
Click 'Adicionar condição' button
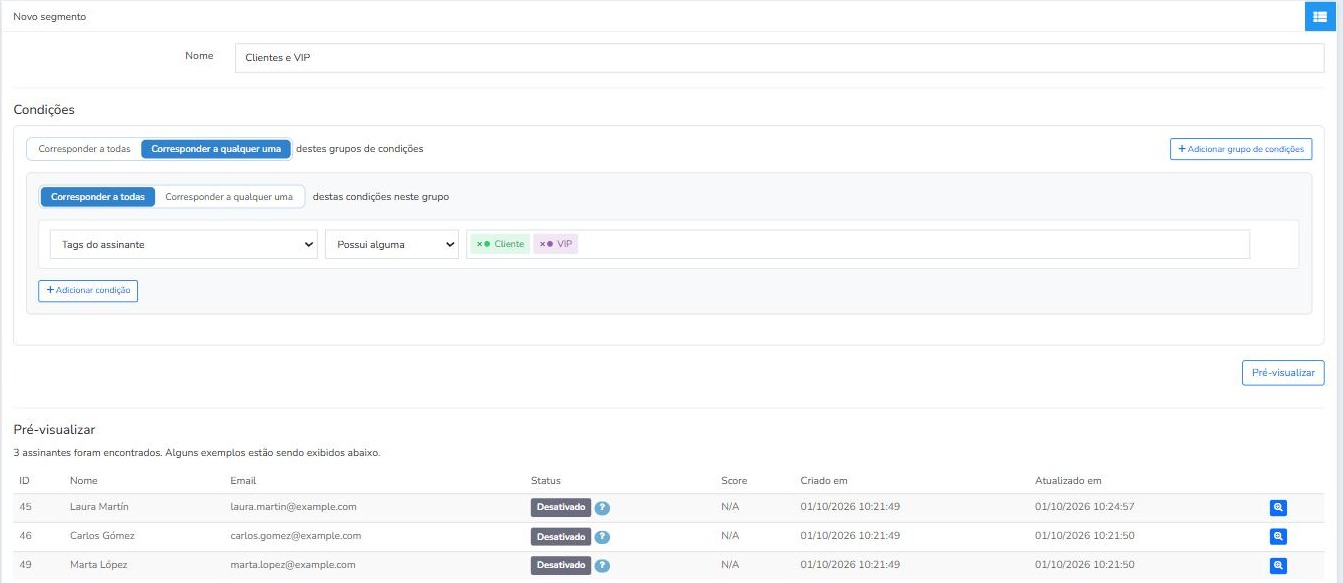(x=88, y=290)
